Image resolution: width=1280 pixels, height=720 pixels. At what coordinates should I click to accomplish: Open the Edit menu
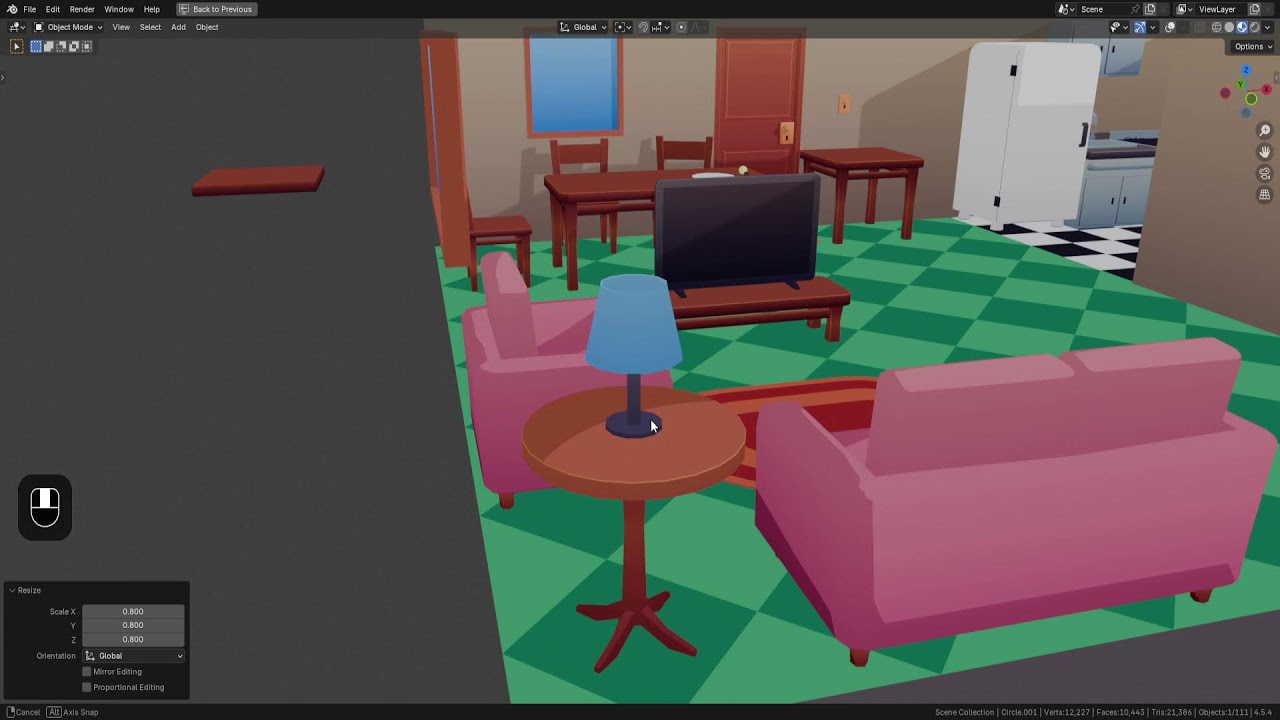pyautogui.click(x=53, y=9)
